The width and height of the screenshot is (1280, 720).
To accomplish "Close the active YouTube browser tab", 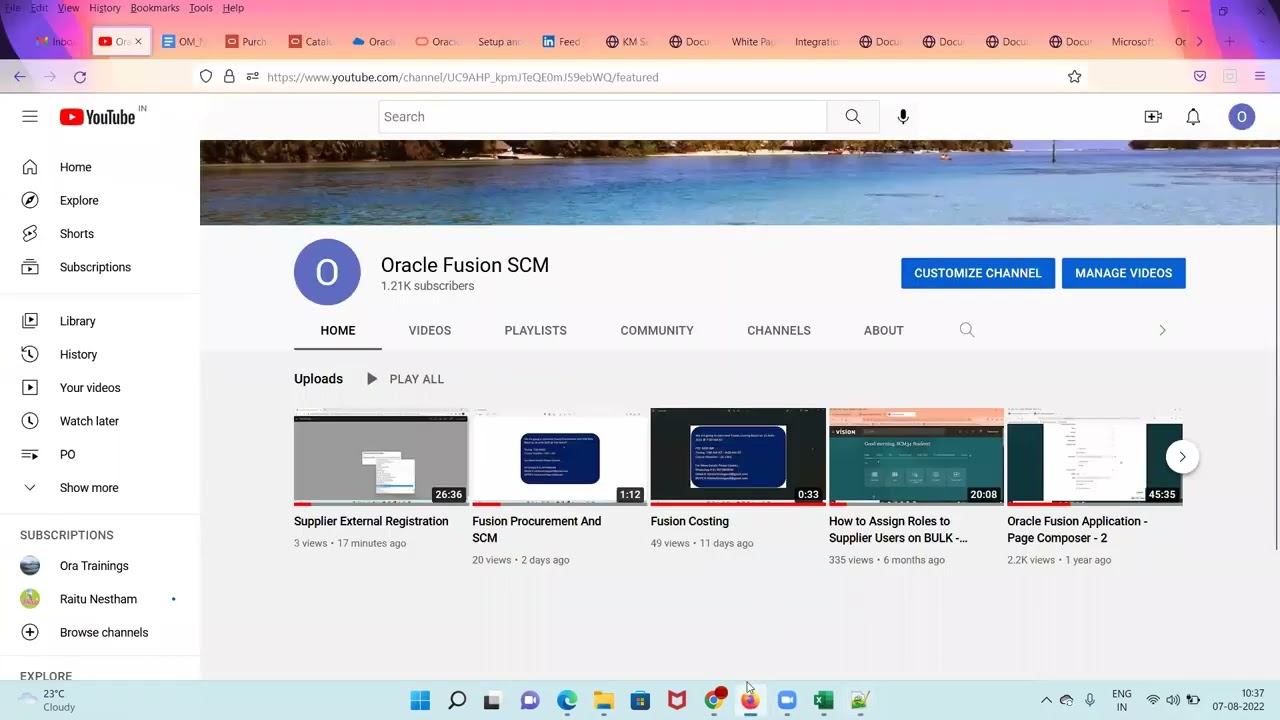I will pyautogui.click(x=138, y=41).
